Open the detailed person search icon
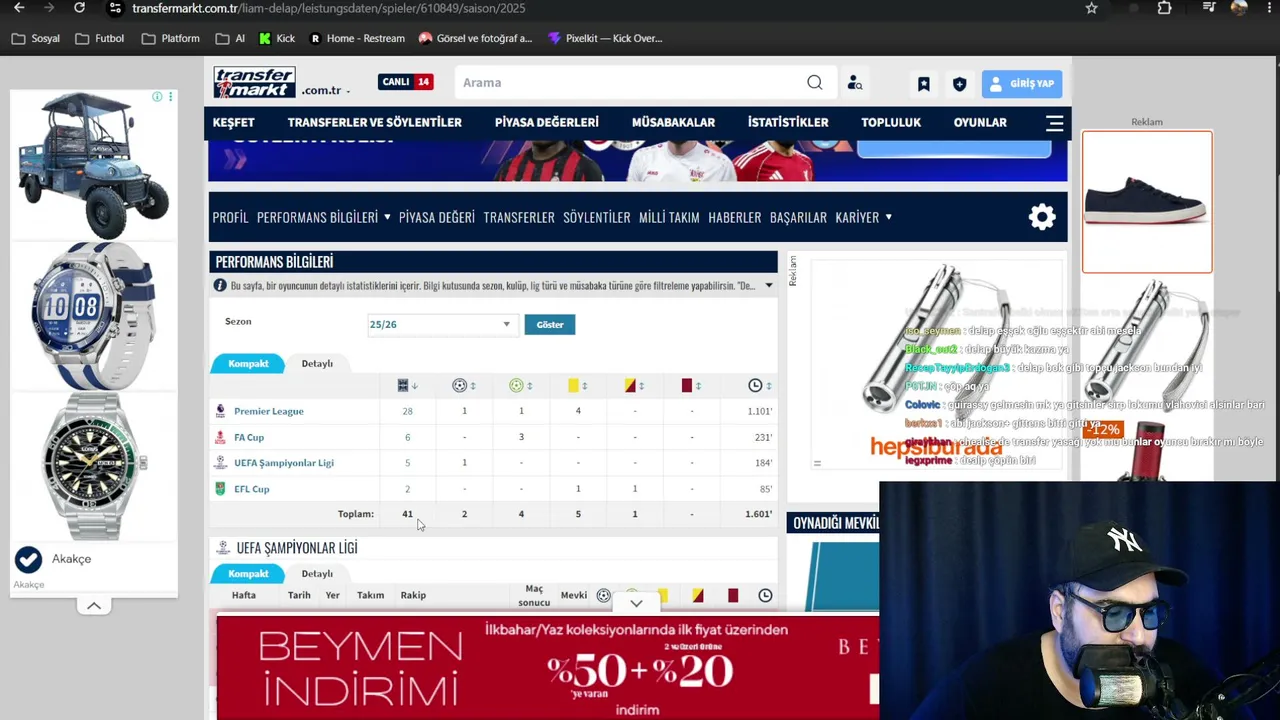Viewport: 1280px width, 720px height. [855, 83]
